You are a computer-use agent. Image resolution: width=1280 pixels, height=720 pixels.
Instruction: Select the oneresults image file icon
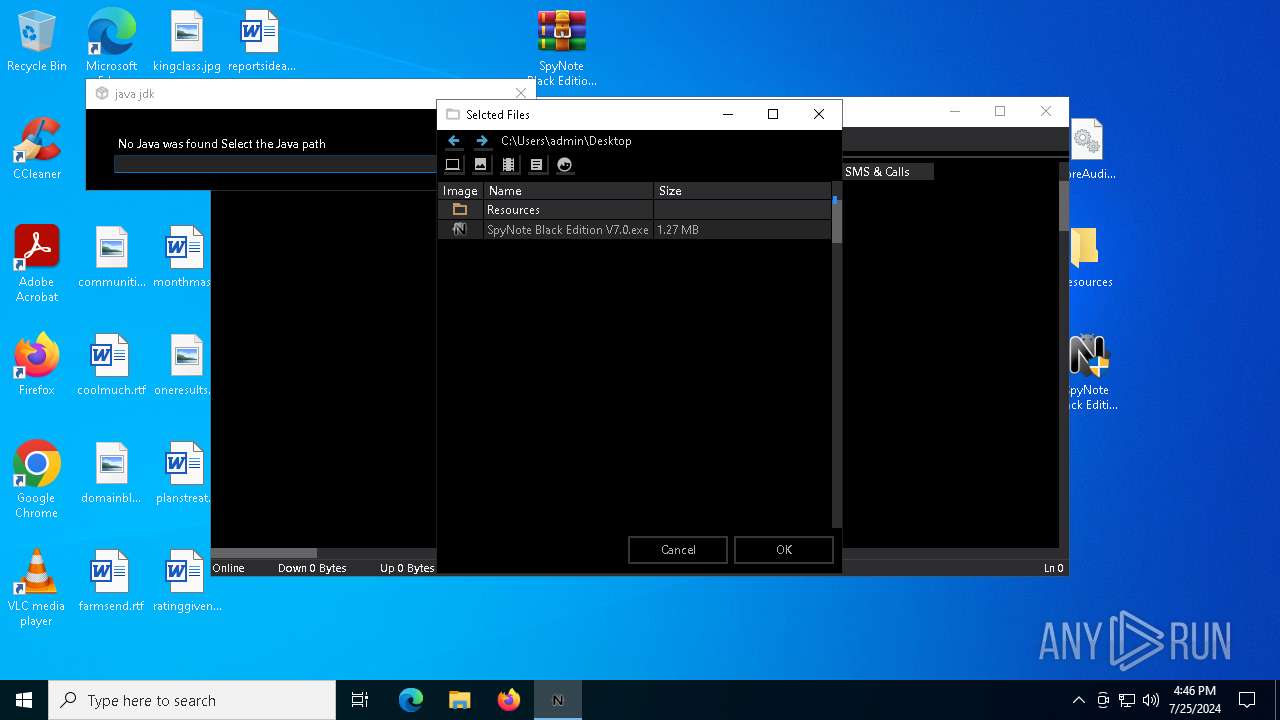click(x=184, y=365)
